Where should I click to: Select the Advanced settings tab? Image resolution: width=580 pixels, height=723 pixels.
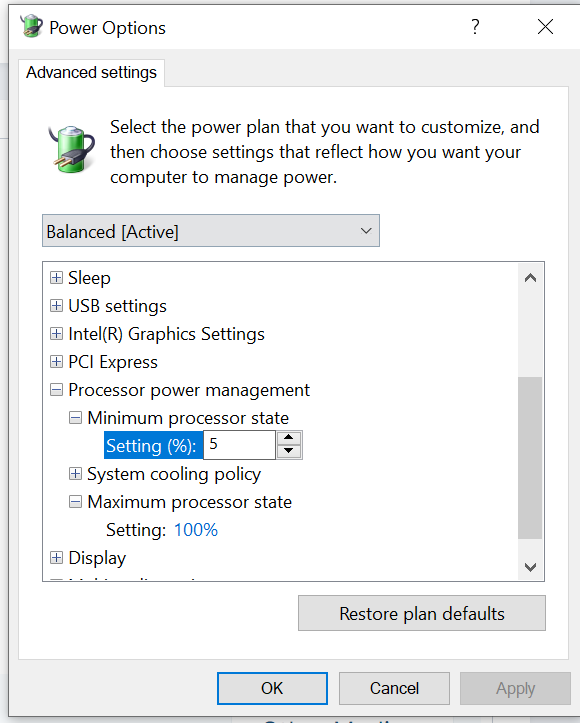(91, 73)
